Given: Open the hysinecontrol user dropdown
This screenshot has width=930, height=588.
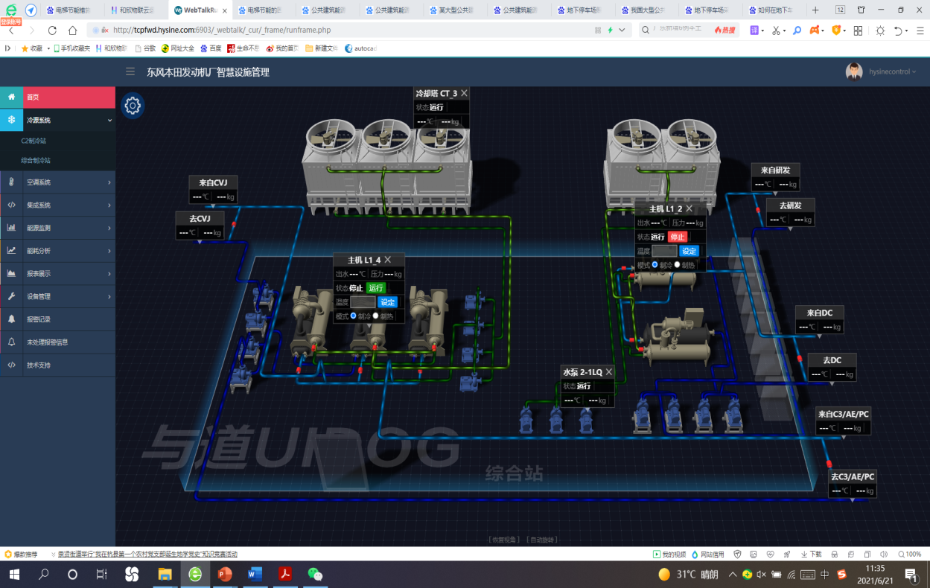Looking at the screenshot, I should 893,72.
